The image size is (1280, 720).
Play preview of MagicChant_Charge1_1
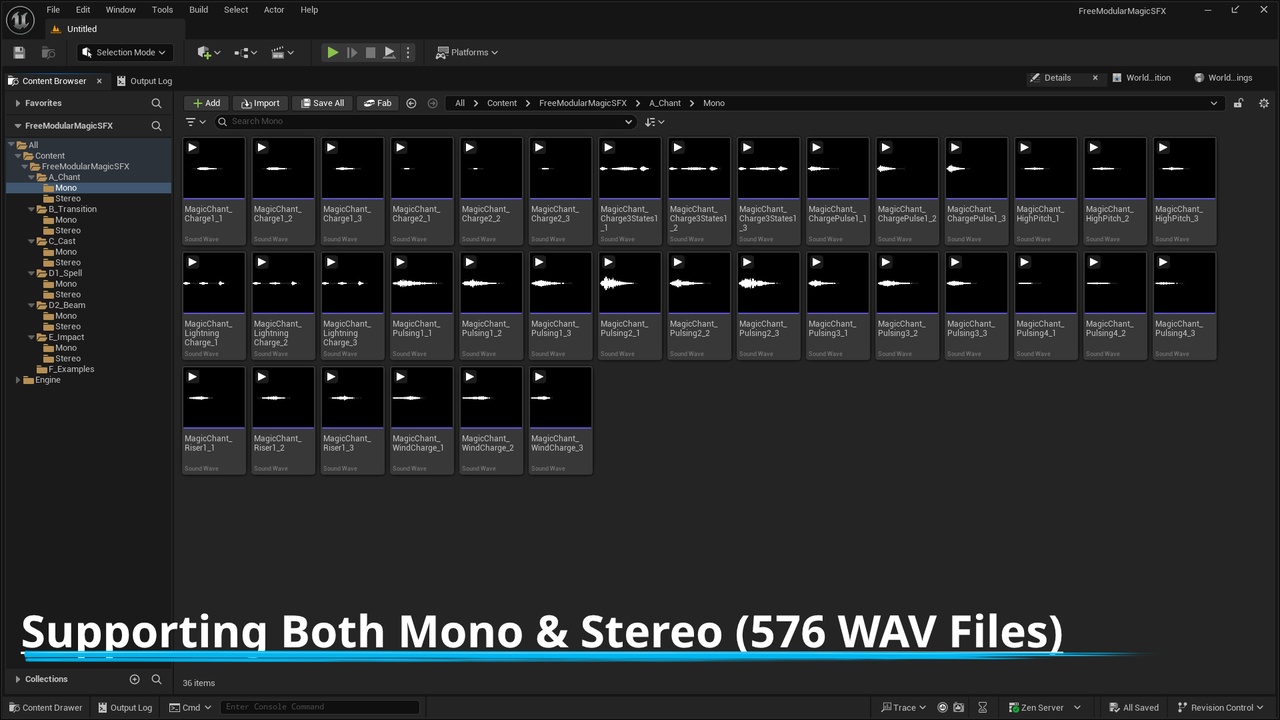192,147
